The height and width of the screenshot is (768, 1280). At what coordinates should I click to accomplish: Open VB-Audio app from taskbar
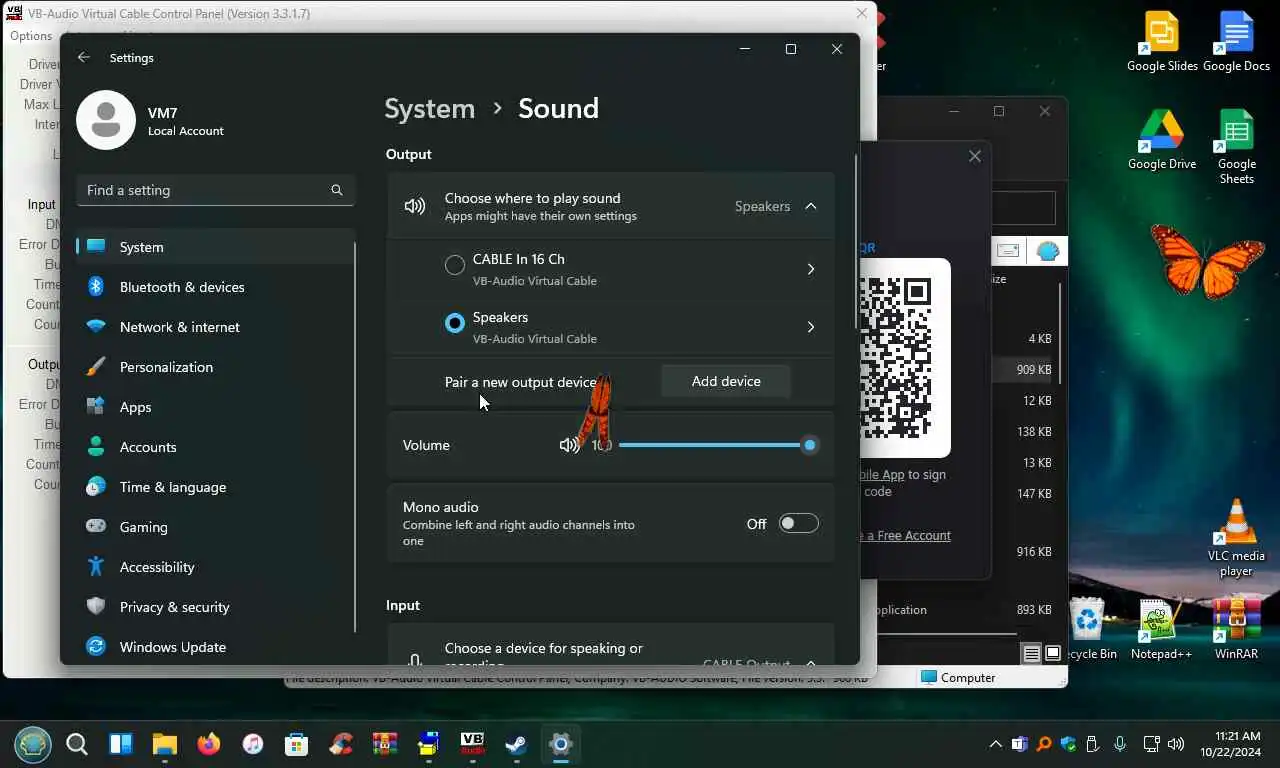pos(472,744)
